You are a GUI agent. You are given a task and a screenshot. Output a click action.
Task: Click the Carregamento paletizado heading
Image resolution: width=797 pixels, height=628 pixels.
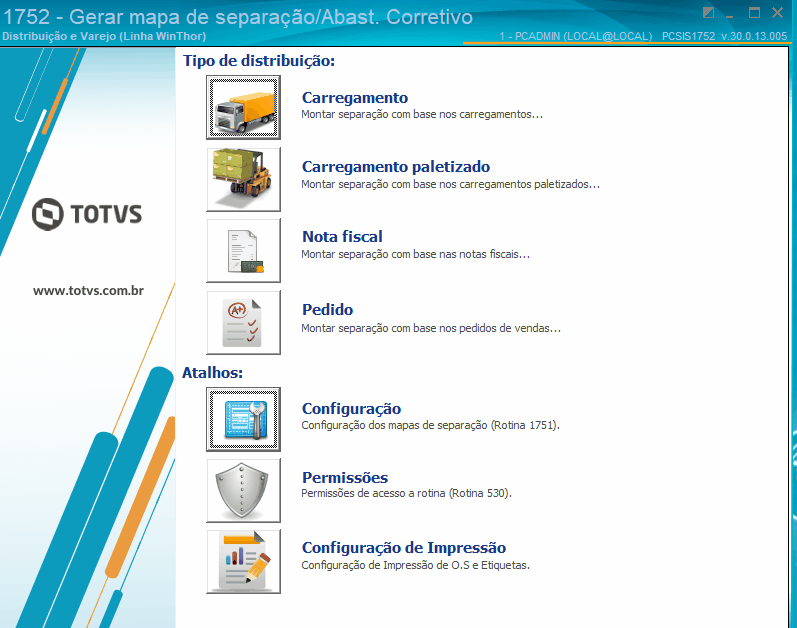tap(396, 167)
